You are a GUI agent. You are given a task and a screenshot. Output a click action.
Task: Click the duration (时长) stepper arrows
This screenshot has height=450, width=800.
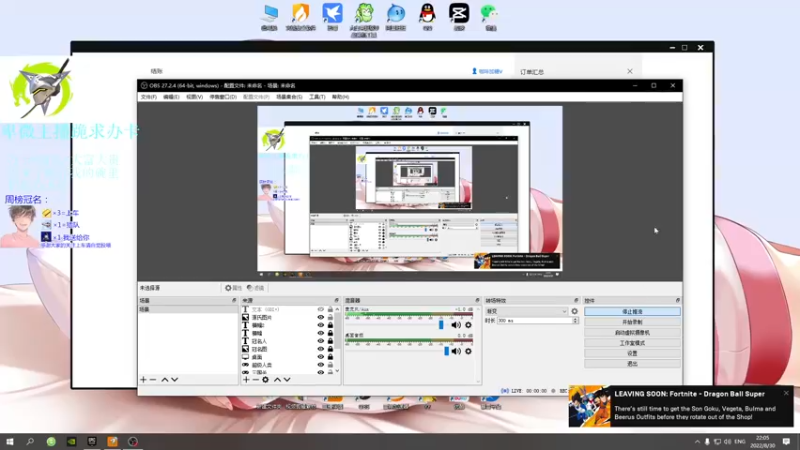pos(576,320)
